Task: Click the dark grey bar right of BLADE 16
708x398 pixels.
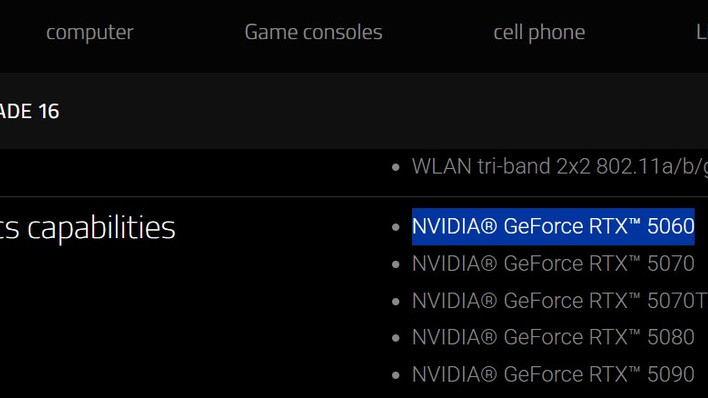Action: click(x=384, y=111)
